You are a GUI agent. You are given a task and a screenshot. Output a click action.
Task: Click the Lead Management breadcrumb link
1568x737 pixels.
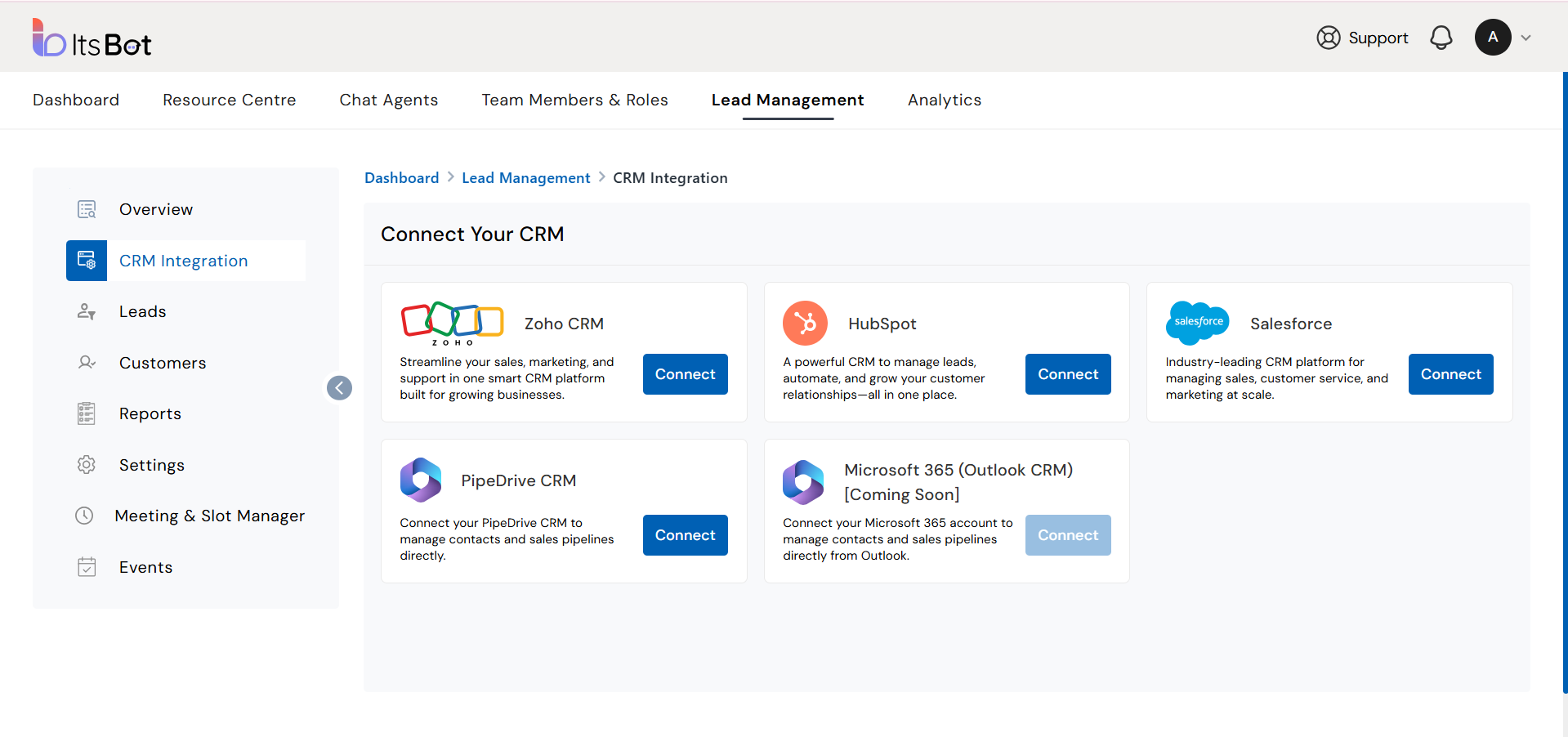click(x=525, y=178)
